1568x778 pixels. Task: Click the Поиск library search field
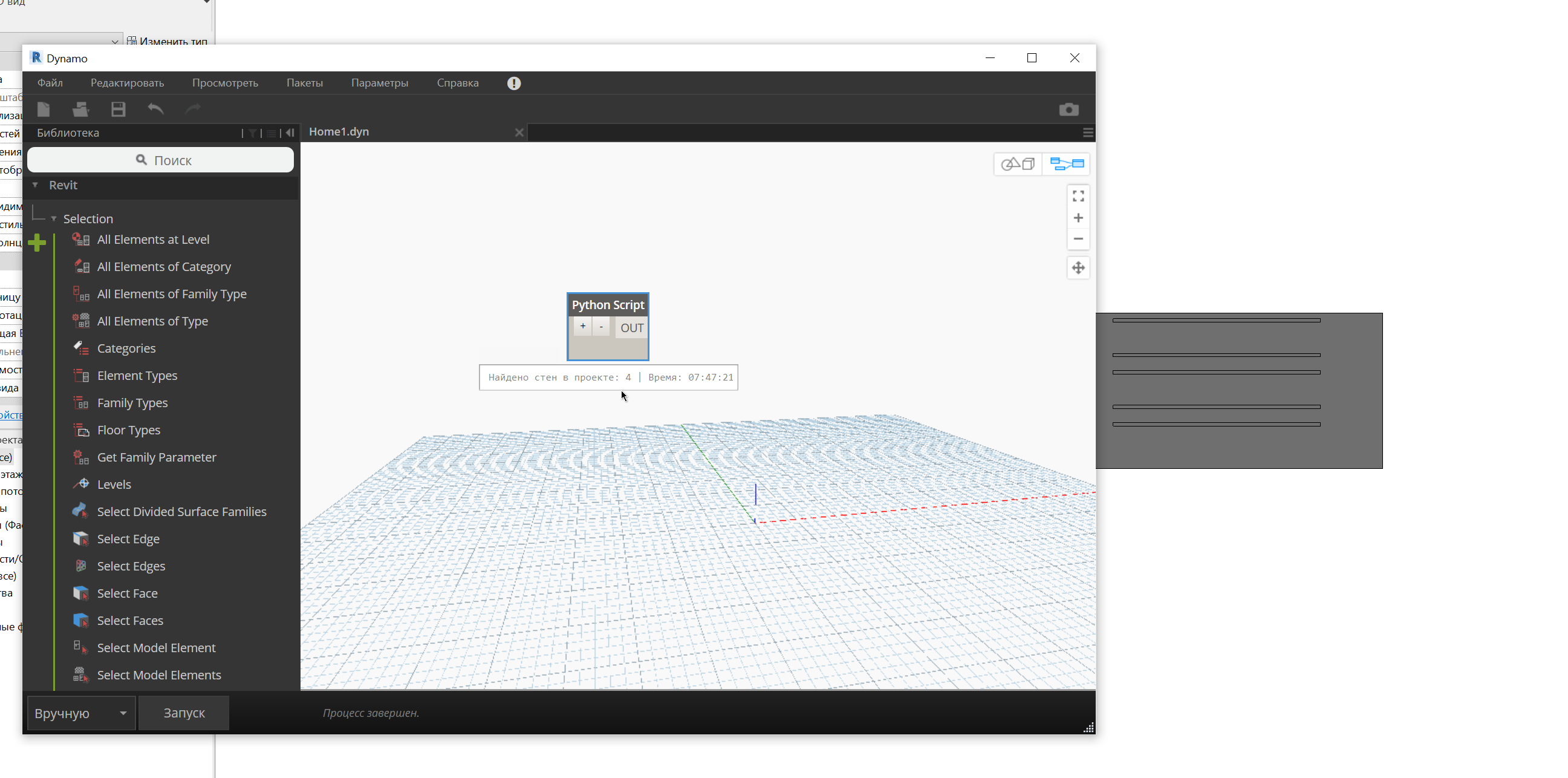click(x=161, y=160)
